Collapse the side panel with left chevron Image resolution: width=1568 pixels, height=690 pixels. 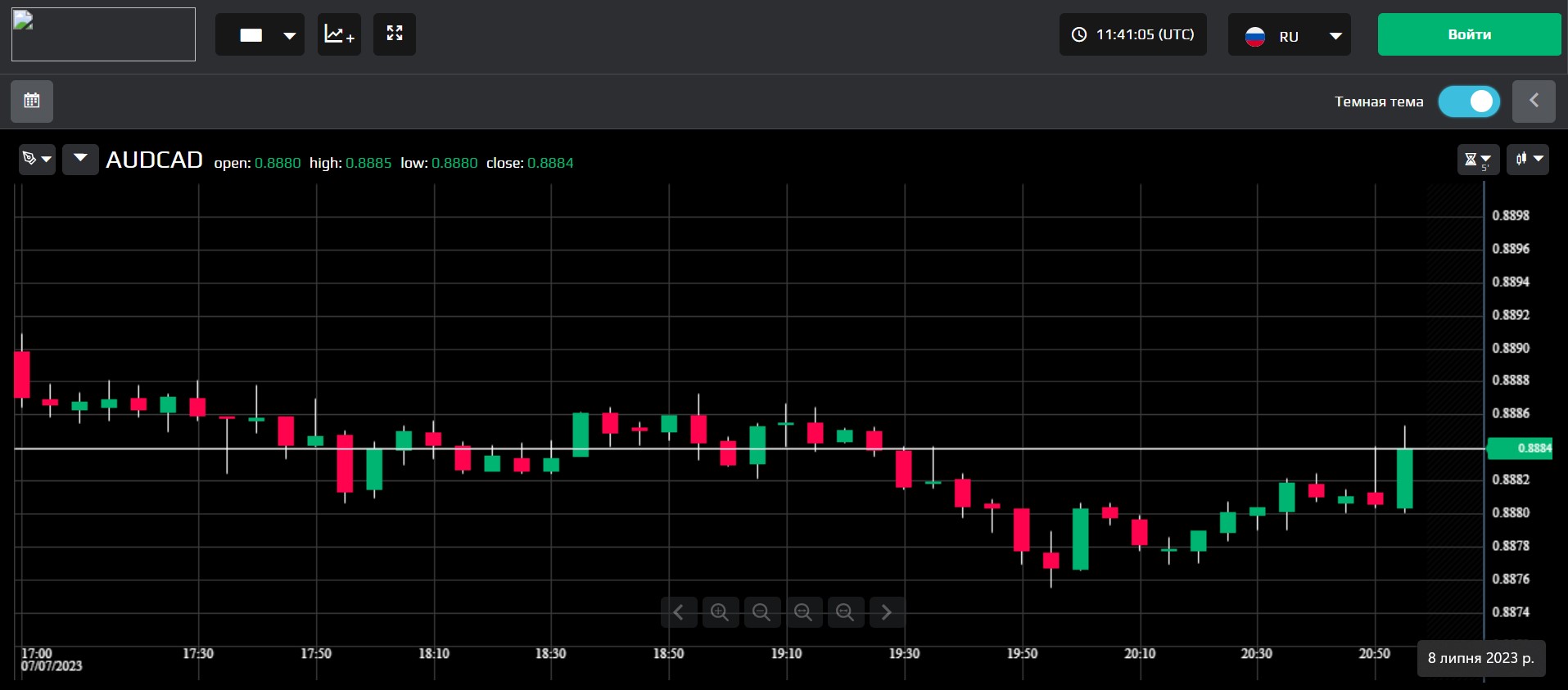pos(1534,101)
